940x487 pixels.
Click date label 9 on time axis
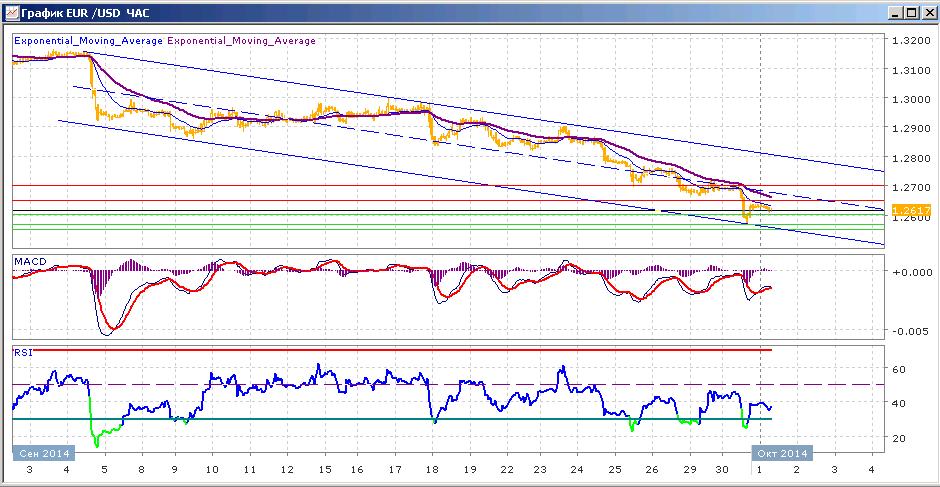click(x=174, y=470)
